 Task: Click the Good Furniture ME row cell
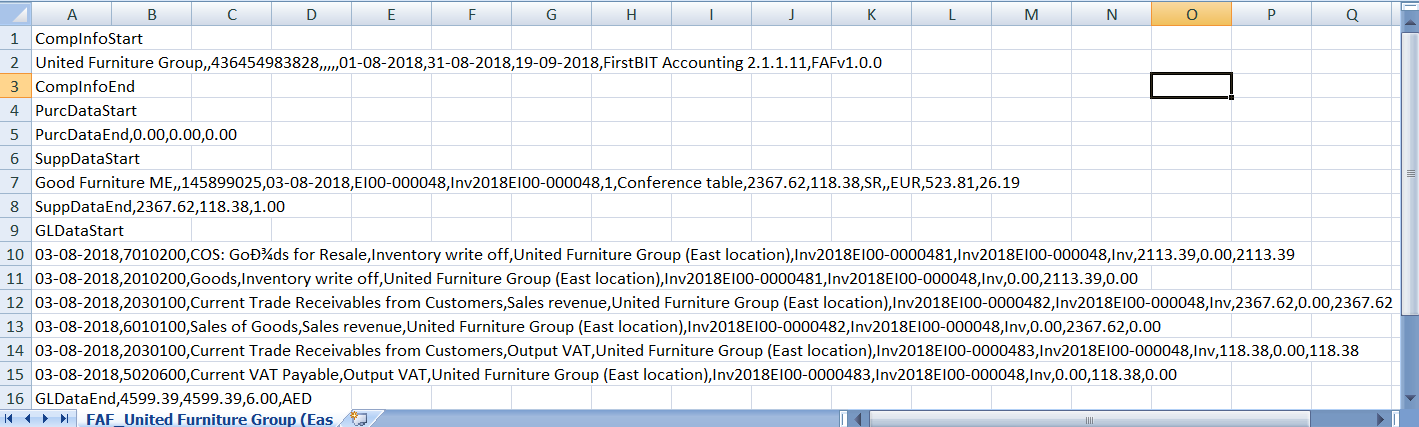[x=527, y=183]
